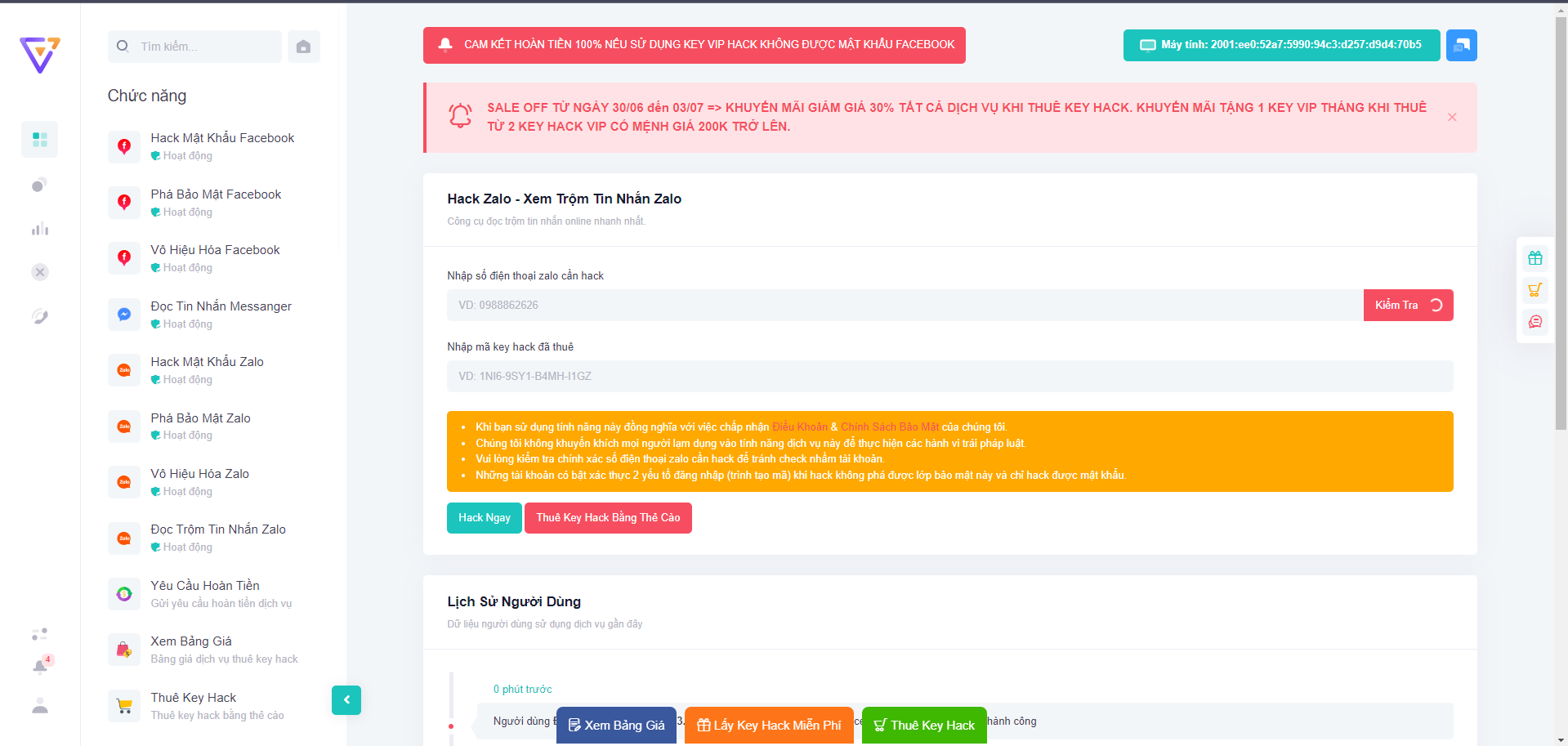Click the link icon in left rail

coord(39,316)
